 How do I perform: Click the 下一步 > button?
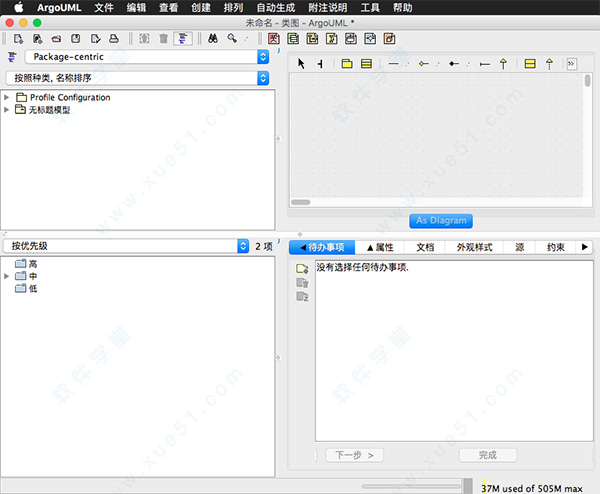click(x=354, y=455)
